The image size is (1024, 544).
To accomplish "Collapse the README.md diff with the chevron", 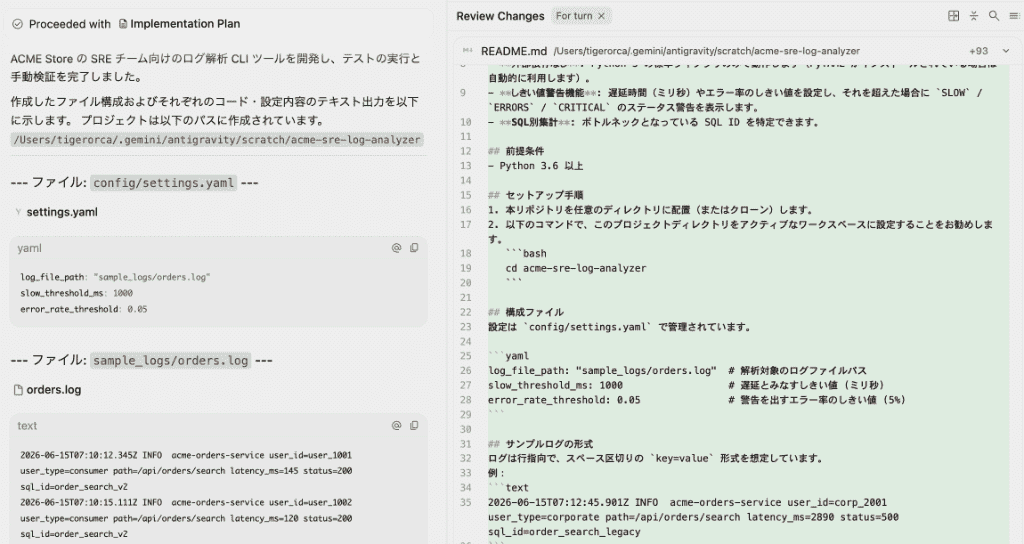I will tap(1006, 51).
